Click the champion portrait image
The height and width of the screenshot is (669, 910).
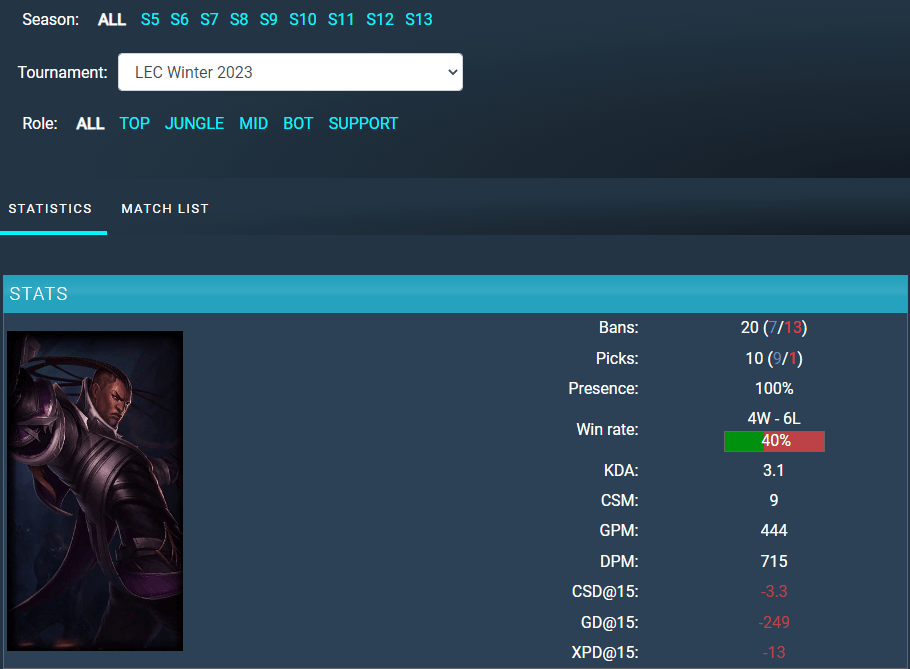[95, 491]
